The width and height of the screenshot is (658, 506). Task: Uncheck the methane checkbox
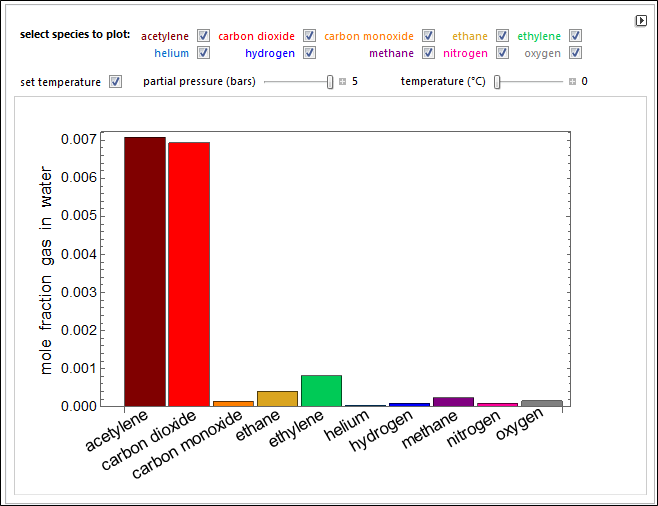pos(428,53)
